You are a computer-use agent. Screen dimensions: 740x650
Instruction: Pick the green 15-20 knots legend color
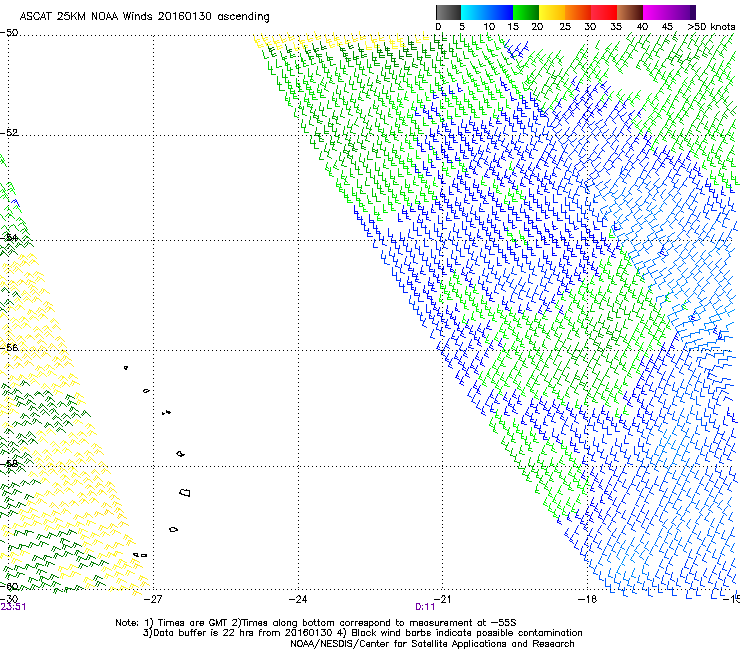[x=526, y=12]
